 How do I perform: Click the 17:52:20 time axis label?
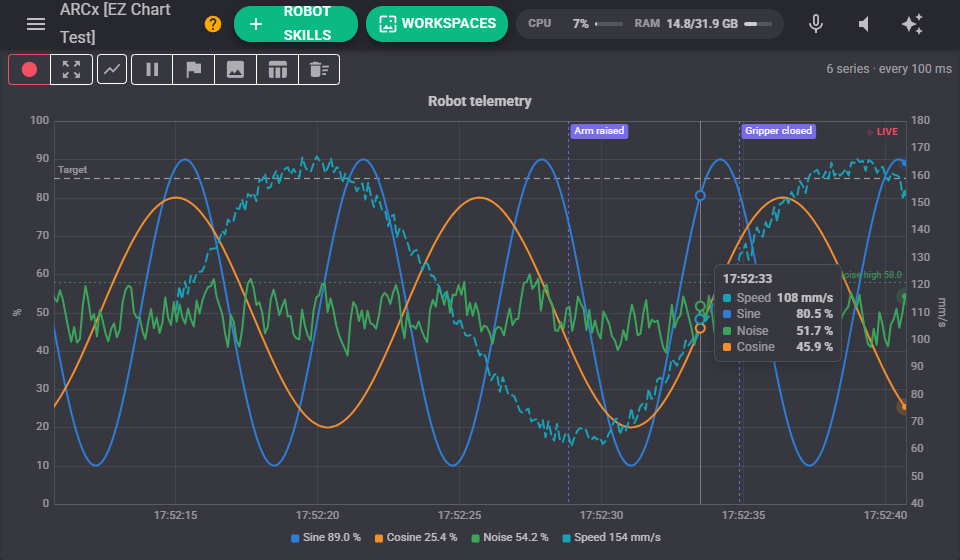click(317, 515)
